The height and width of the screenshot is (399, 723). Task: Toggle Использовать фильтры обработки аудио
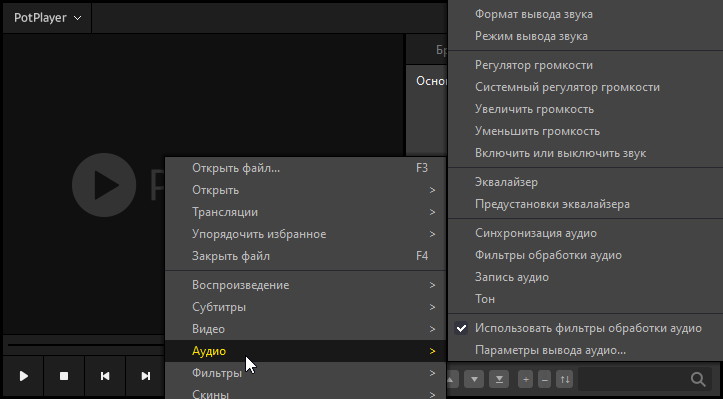586,328
